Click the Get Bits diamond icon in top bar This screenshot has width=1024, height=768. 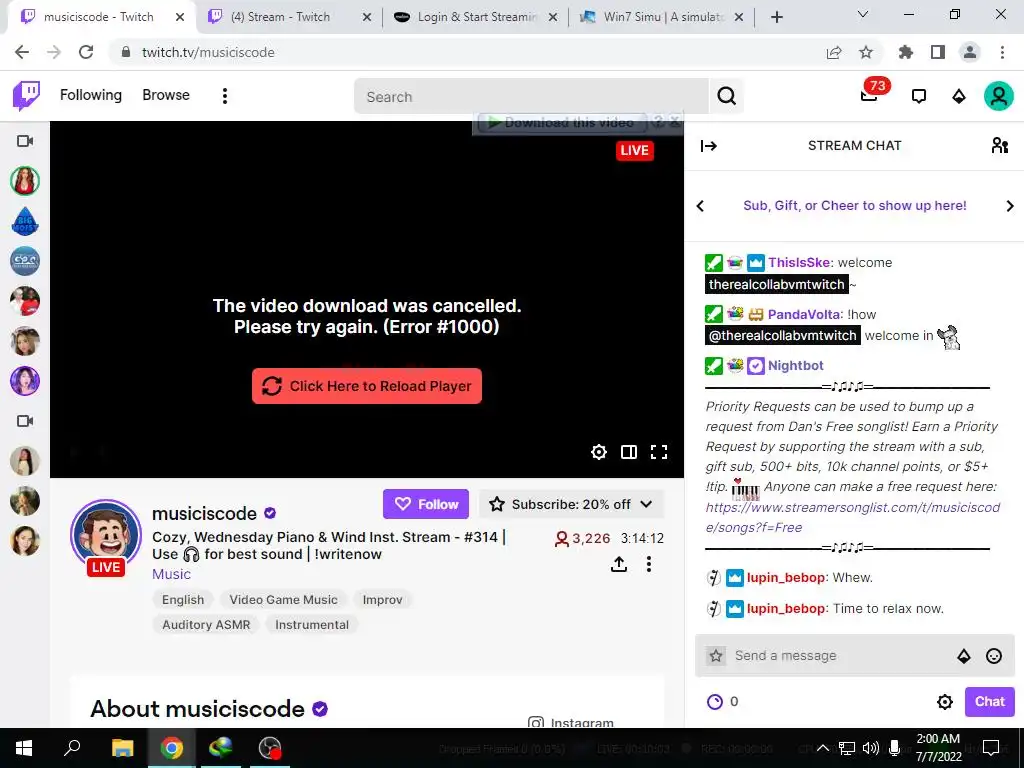pos(959,97)
